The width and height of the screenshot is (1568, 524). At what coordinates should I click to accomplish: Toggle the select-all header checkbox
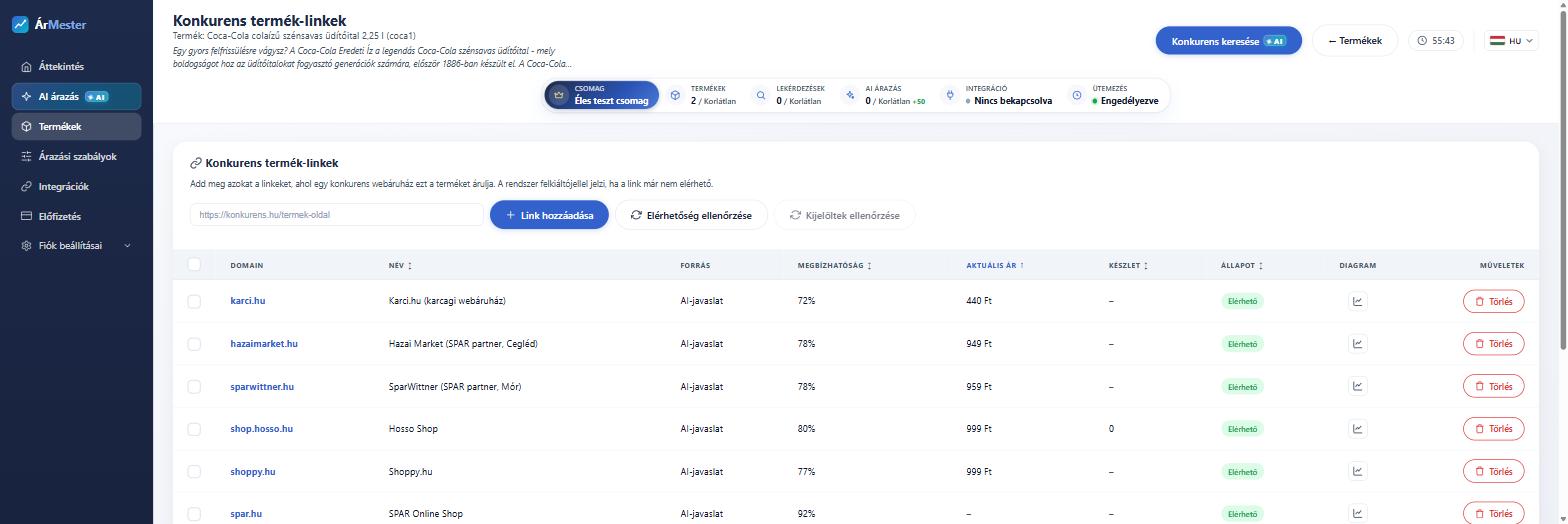pos(194,265)
